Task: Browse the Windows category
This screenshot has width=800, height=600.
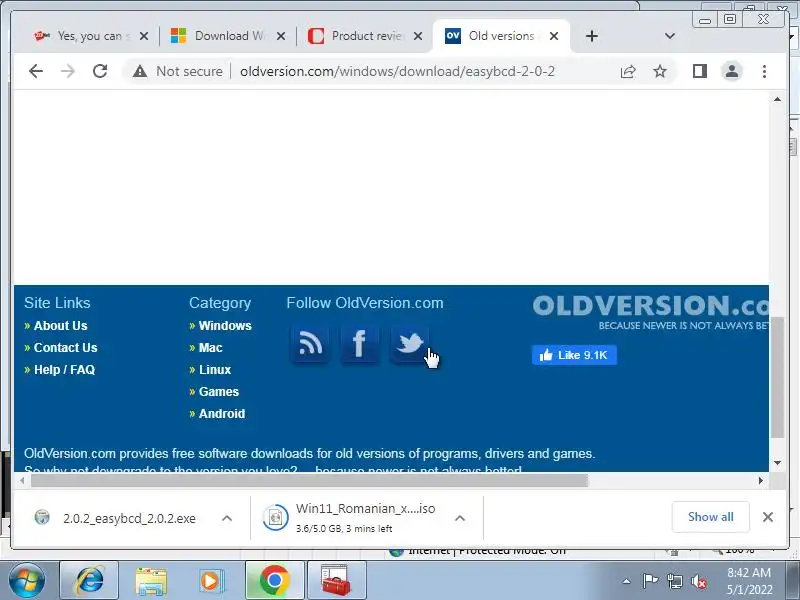Action: (x=225, y=326)
